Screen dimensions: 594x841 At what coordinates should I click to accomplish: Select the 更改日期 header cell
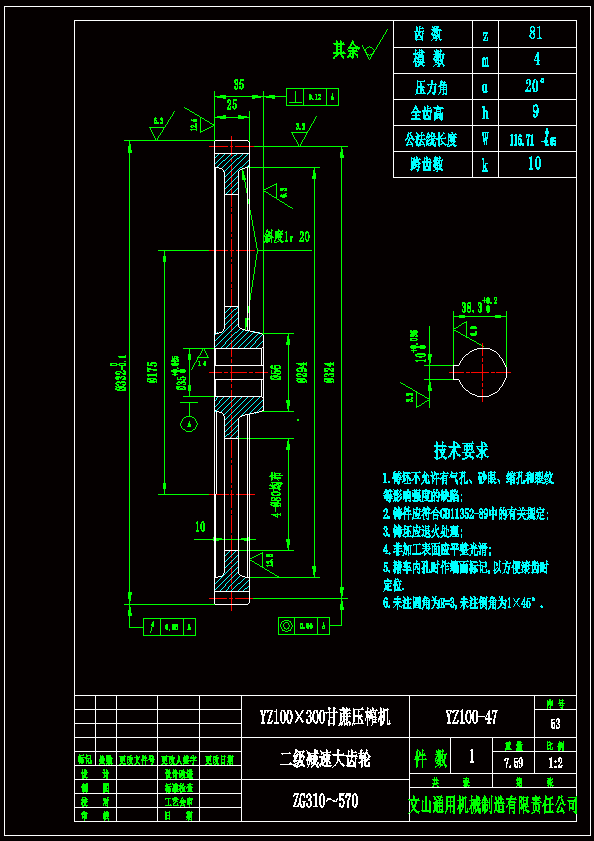(x=220, y=760)
